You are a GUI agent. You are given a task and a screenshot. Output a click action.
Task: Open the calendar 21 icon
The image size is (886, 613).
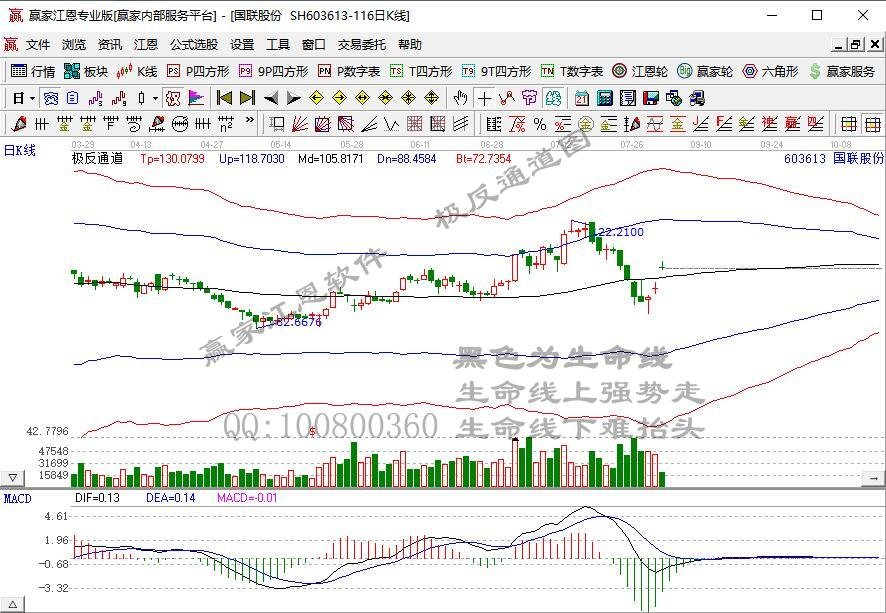pos(581,99)
